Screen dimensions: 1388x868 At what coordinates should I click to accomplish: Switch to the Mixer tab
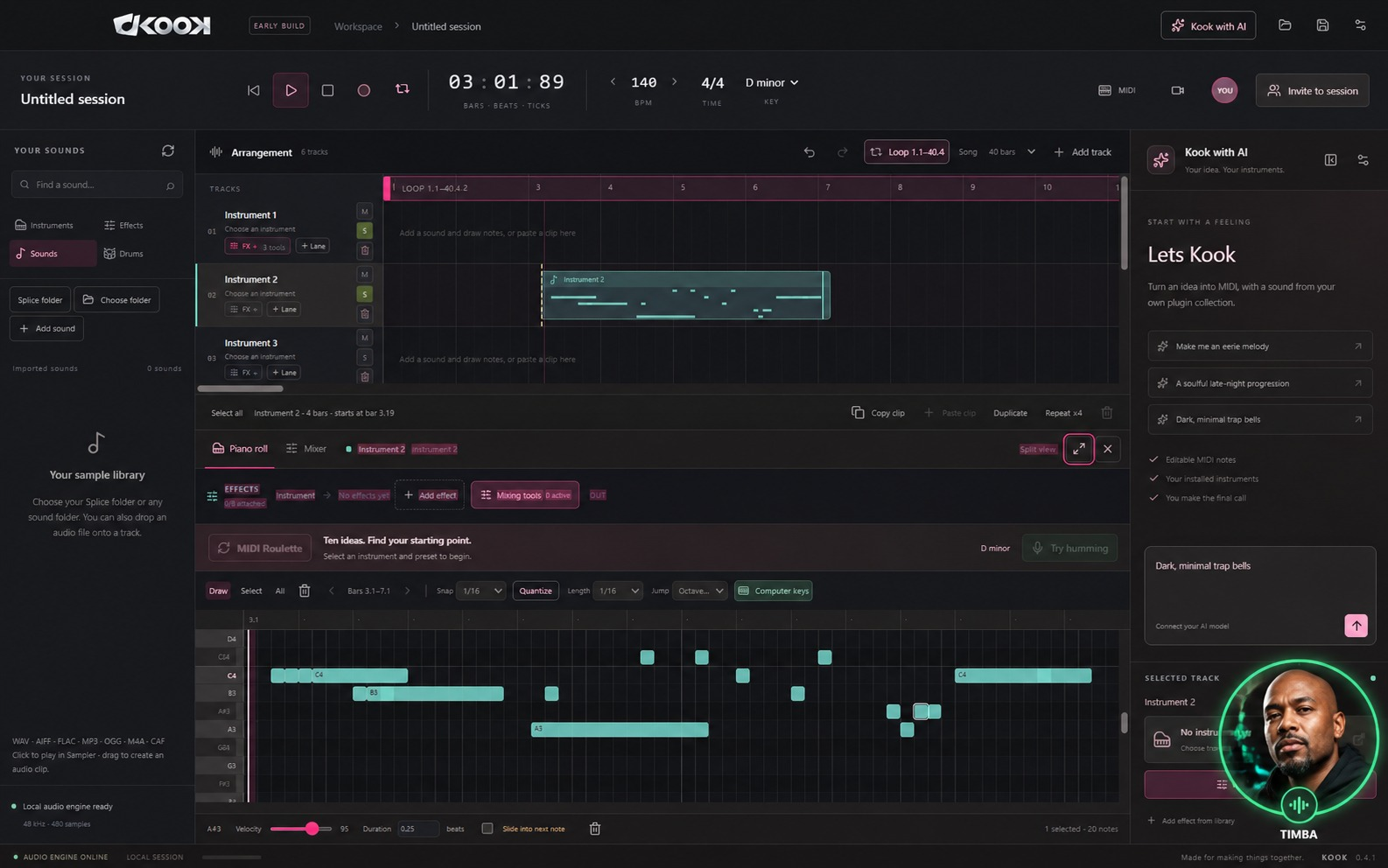tap(306, 449)
